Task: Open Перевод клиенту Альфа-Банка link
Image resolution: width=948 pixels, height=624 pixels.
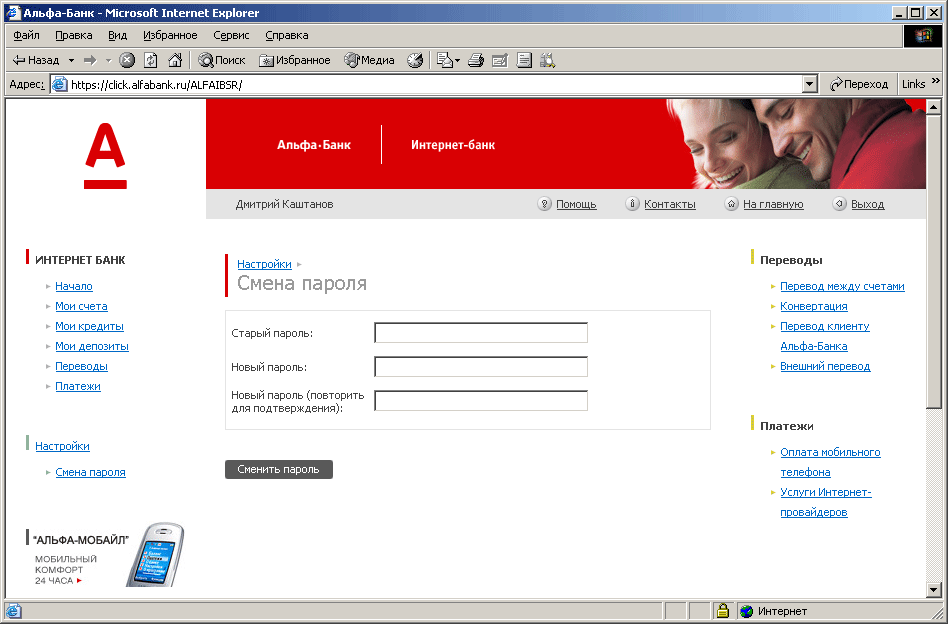Action: point(825,336)
